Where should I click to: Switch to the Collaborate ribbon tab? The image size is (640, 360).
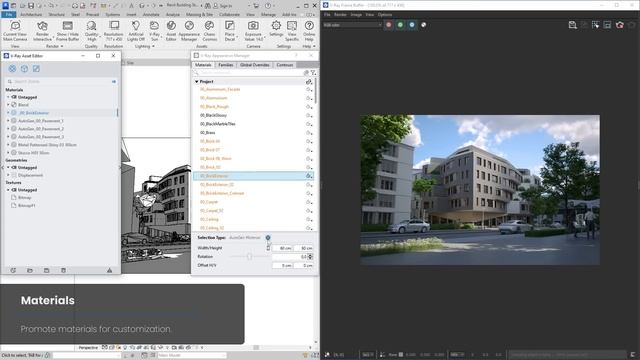pos(229,14)
